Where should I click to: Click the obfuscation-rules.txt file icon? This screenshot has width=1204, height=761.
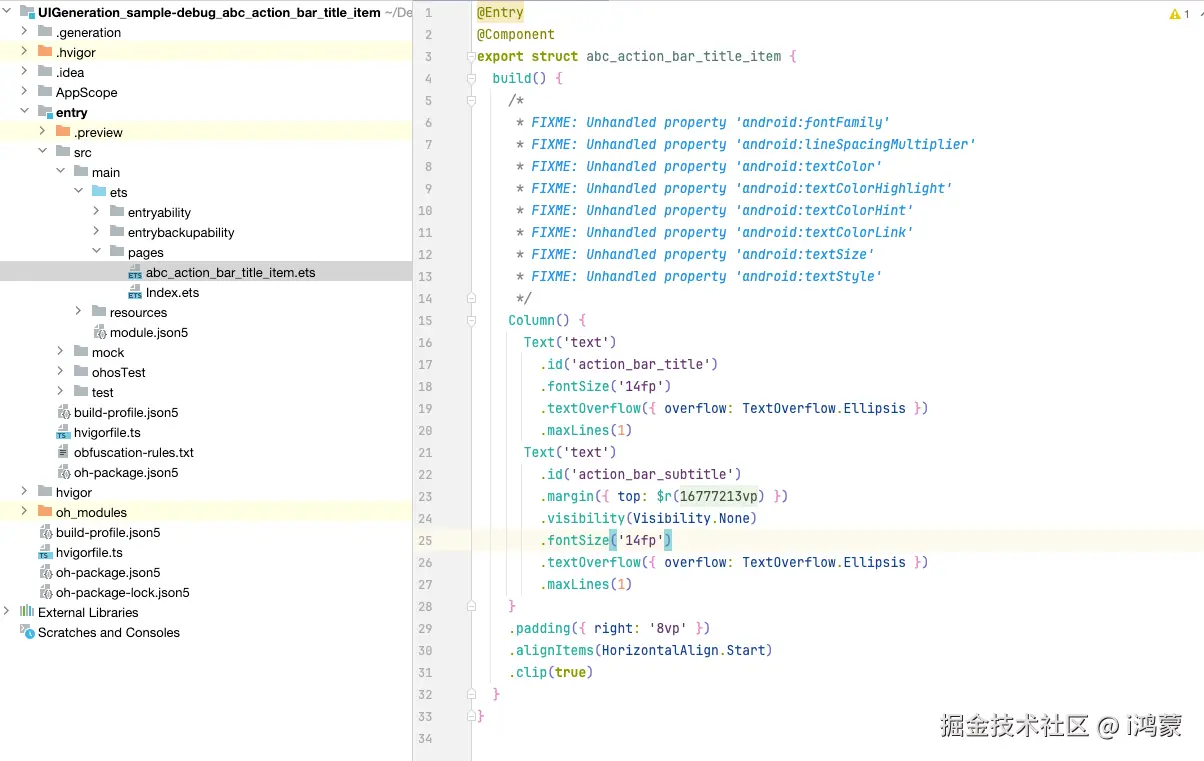[x=63, y=452]
